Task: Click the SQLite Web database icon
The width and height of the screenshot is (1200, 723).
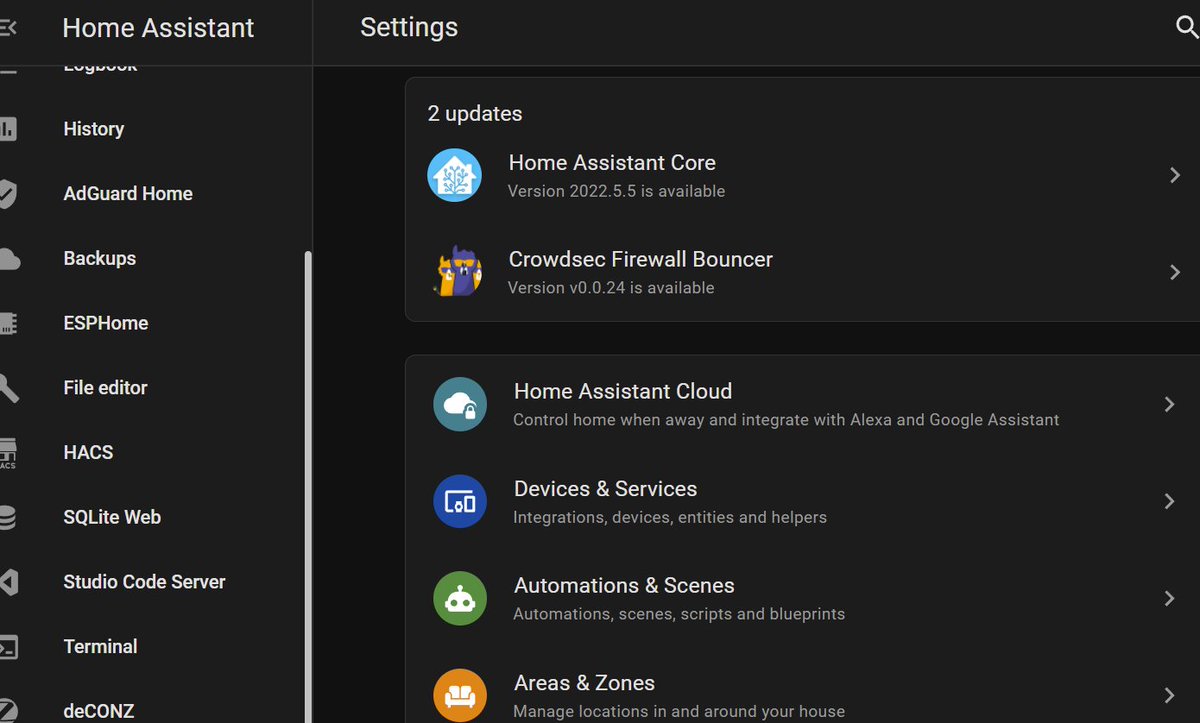Action: click(x=7, y=517)
